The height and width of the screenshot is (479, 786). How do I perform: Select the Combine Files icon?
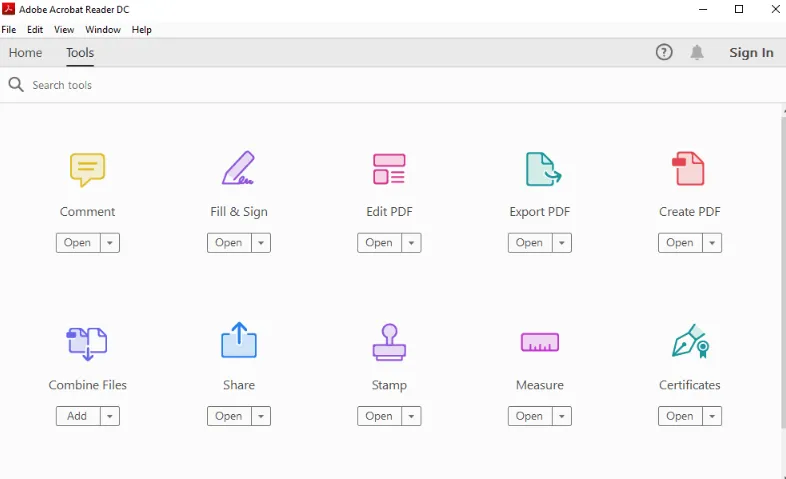coord(87,343)
